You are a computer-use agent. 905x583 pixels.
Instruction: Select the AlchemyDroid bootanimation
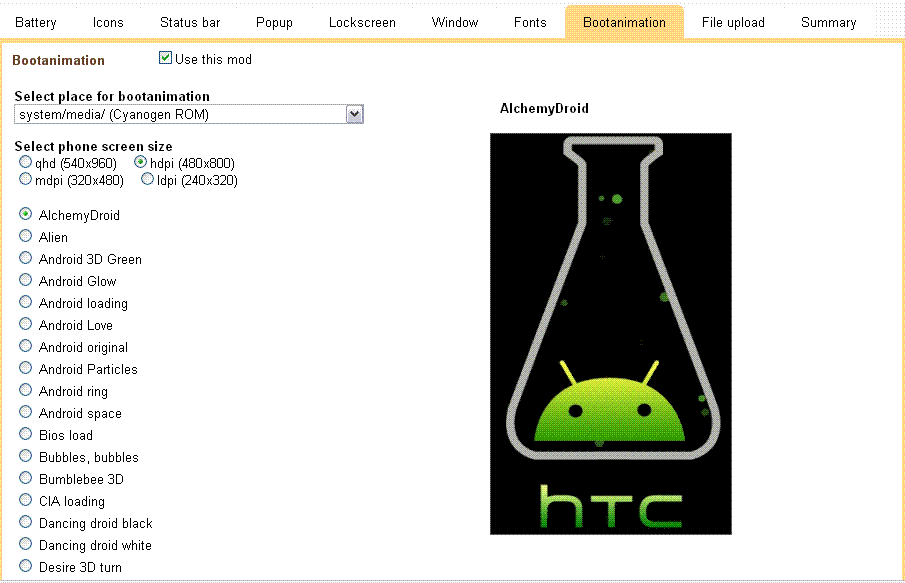pos(25,214)
